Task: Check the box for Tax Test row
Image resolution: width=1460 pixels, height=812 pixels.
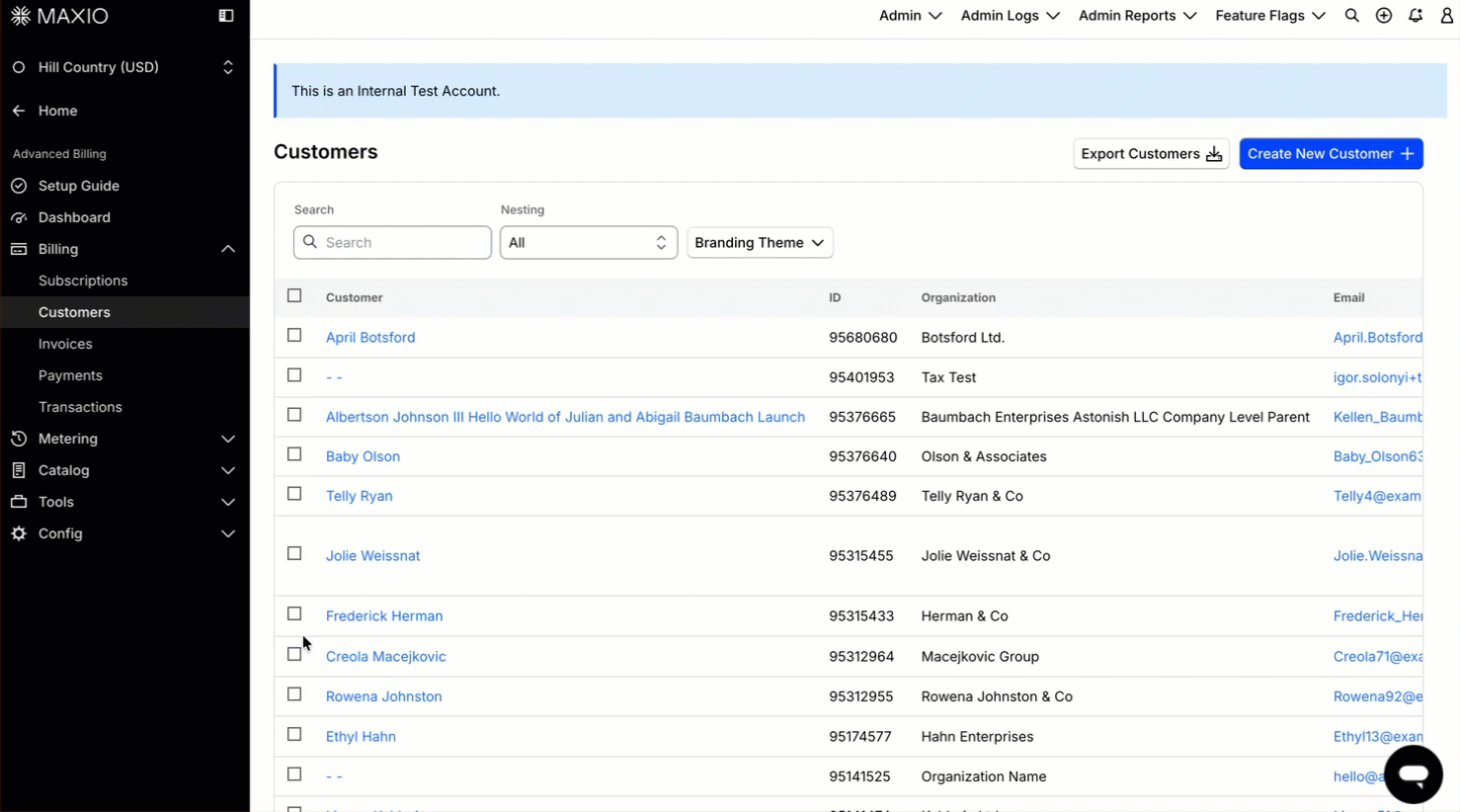Action: coord(294,375)
